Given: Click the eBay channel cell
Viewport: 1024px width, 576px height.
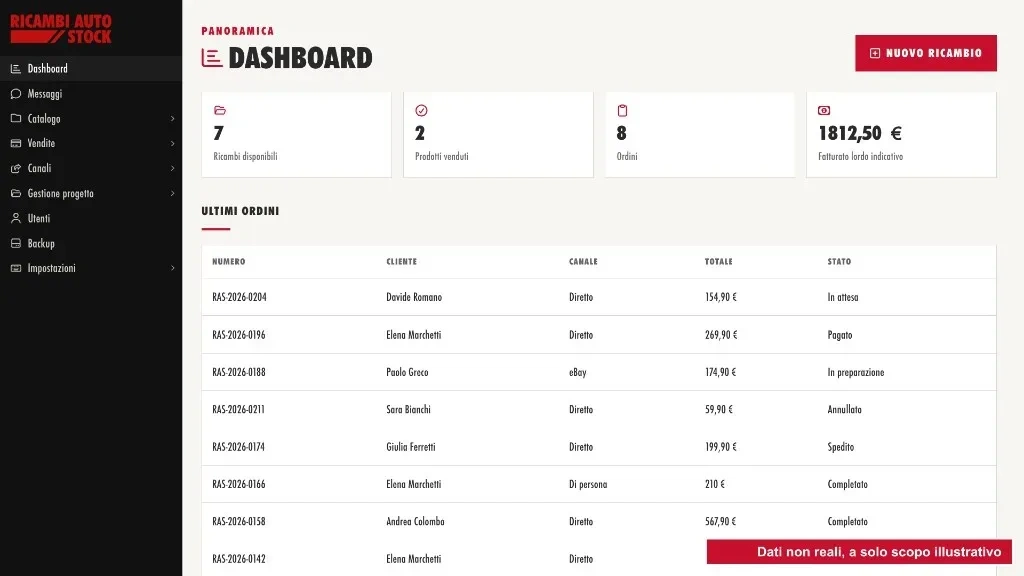Looking at the screenshot, I should tap(578, 372).
